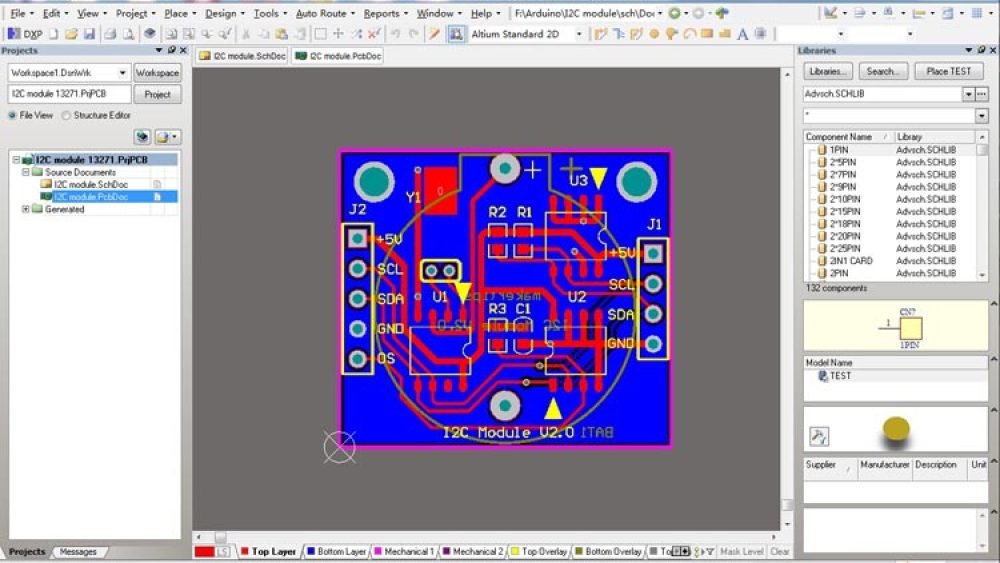Open the Advsch.SCHLIB library dropdown

point(968,94)
